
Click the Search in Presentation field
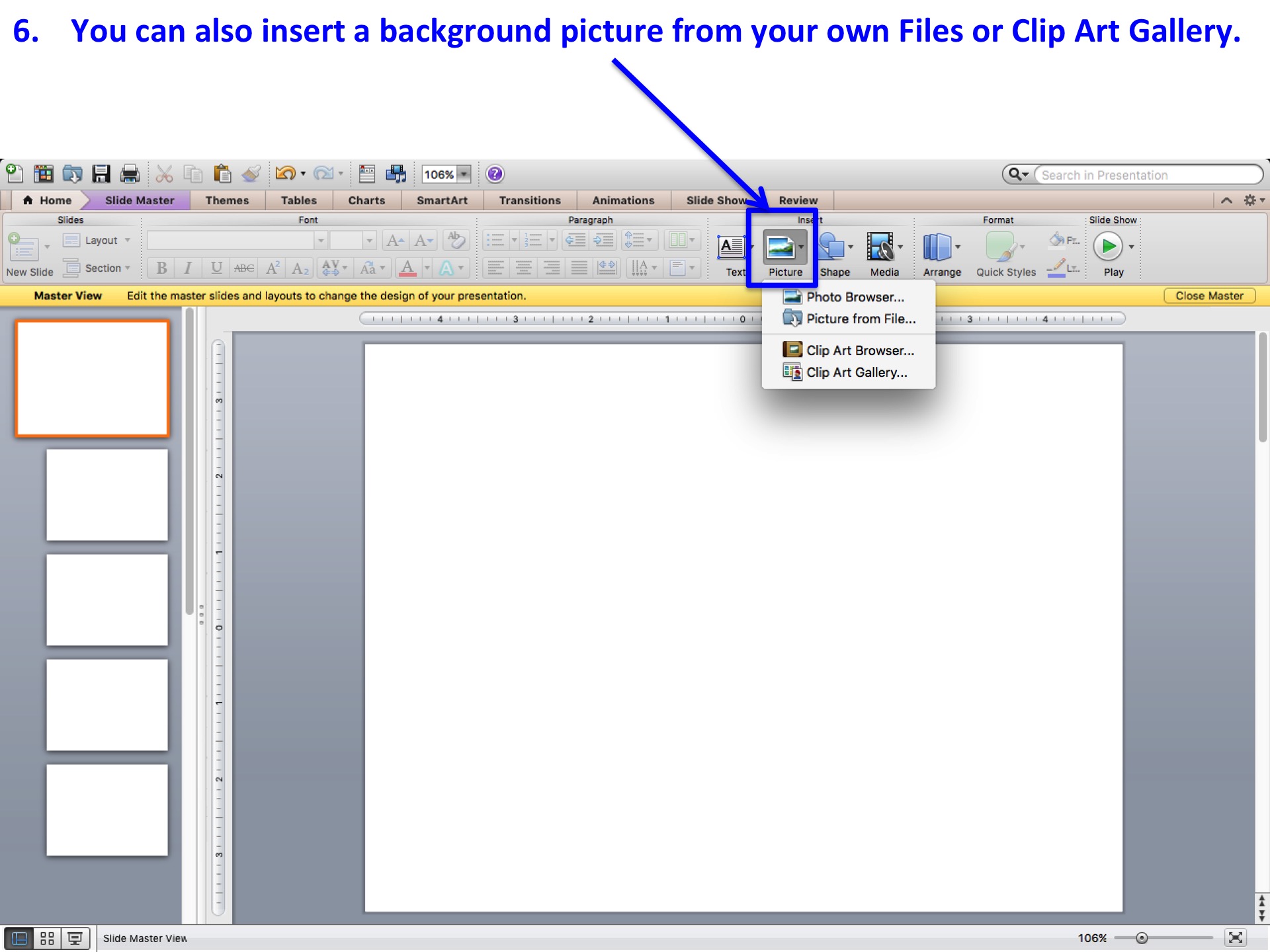pos(1148,175)
